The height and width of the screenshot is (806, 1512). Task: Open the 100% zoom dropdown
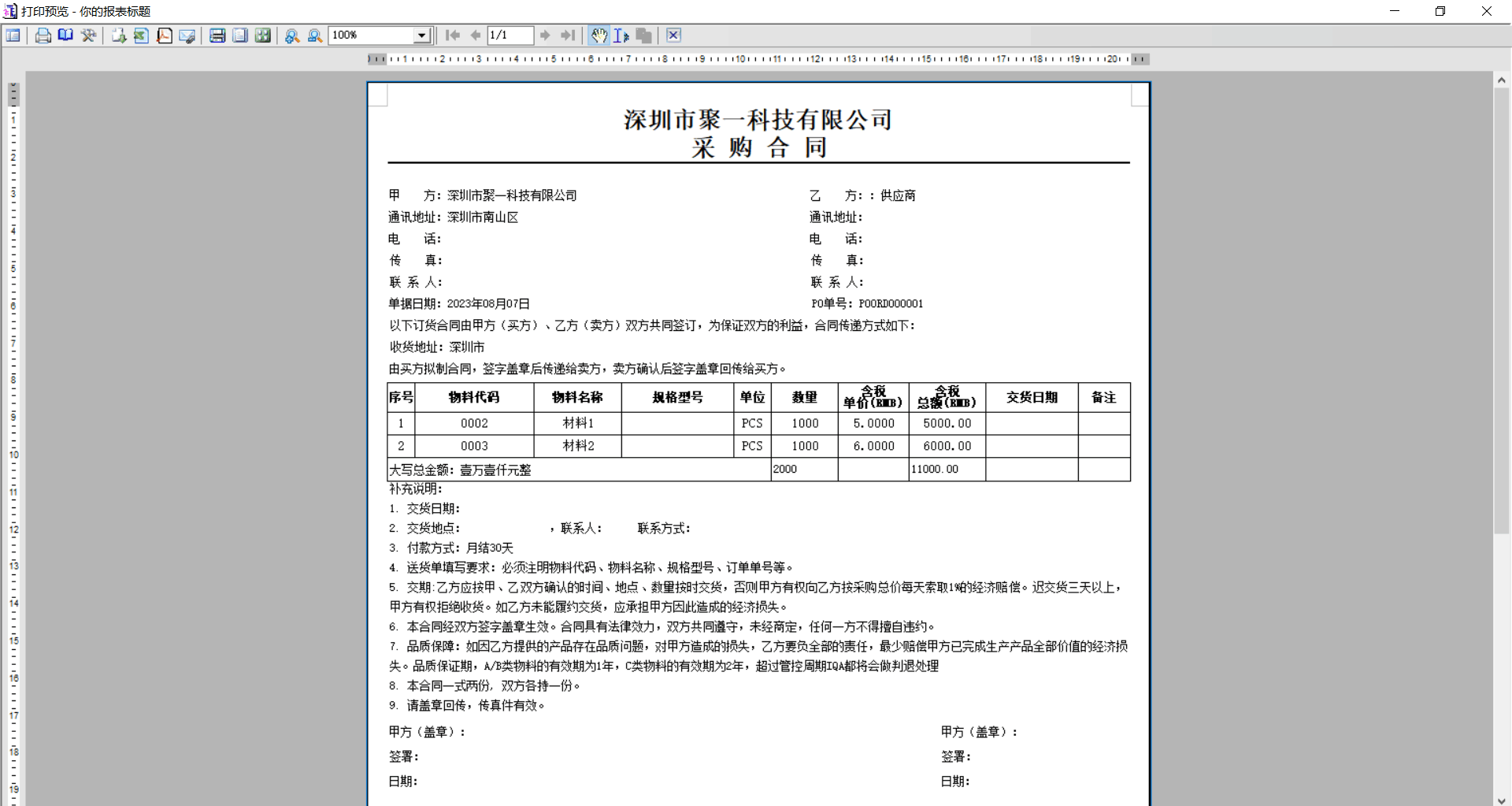coord(422,35)
